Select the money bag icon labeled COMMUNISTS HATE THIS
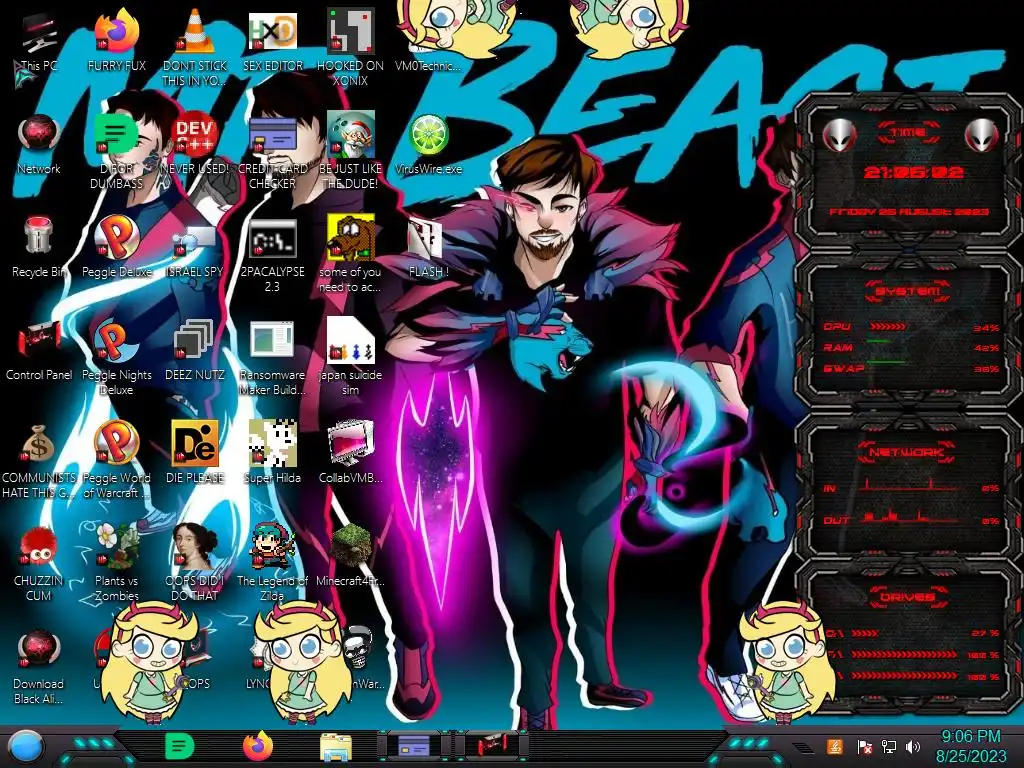 pos(39,460)
